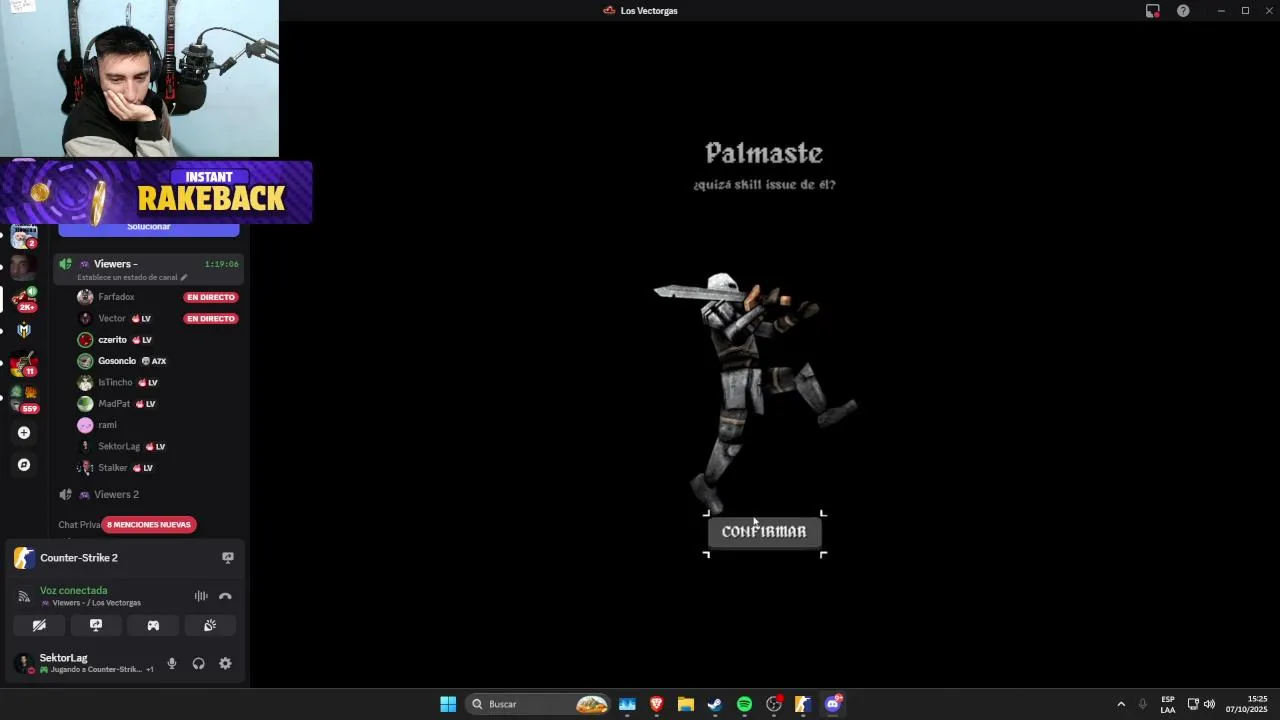Open voice connection signal icon
The width and height of the screenshot is (1280, 720).
[24, 596]
